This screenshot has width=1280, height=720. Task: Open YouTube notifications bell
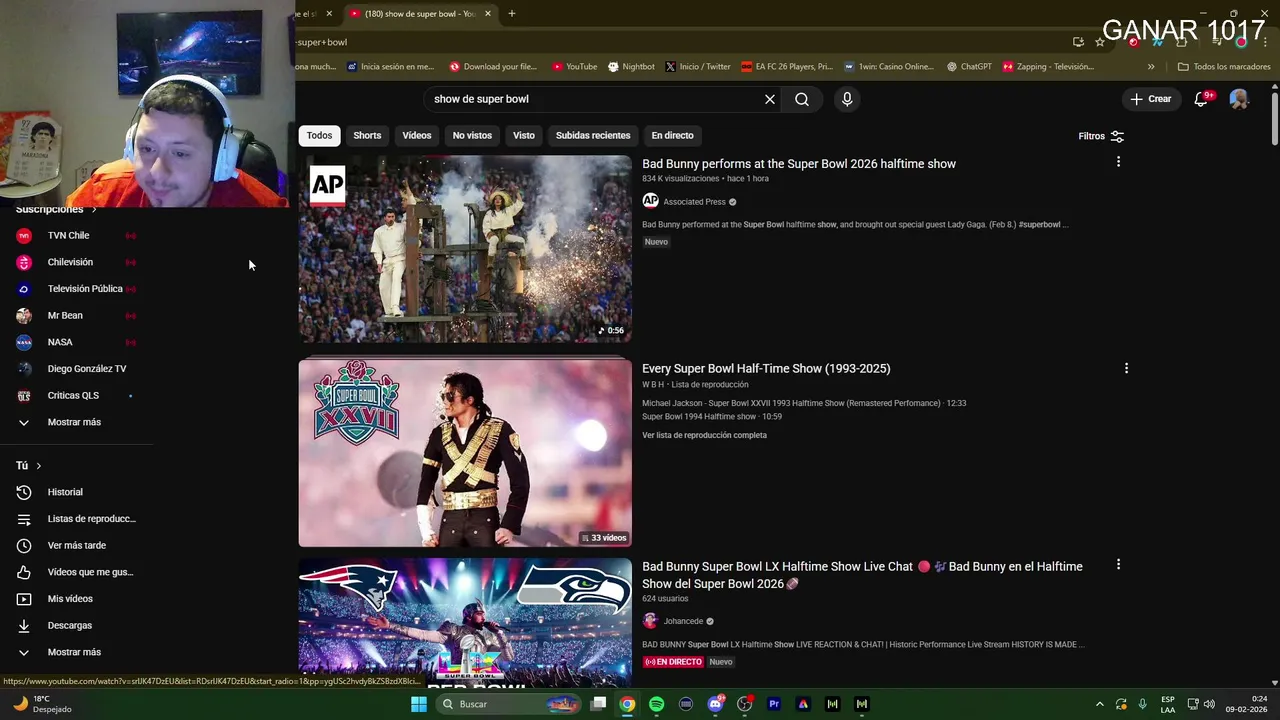pyautogui.click(x=1202, y=99)
